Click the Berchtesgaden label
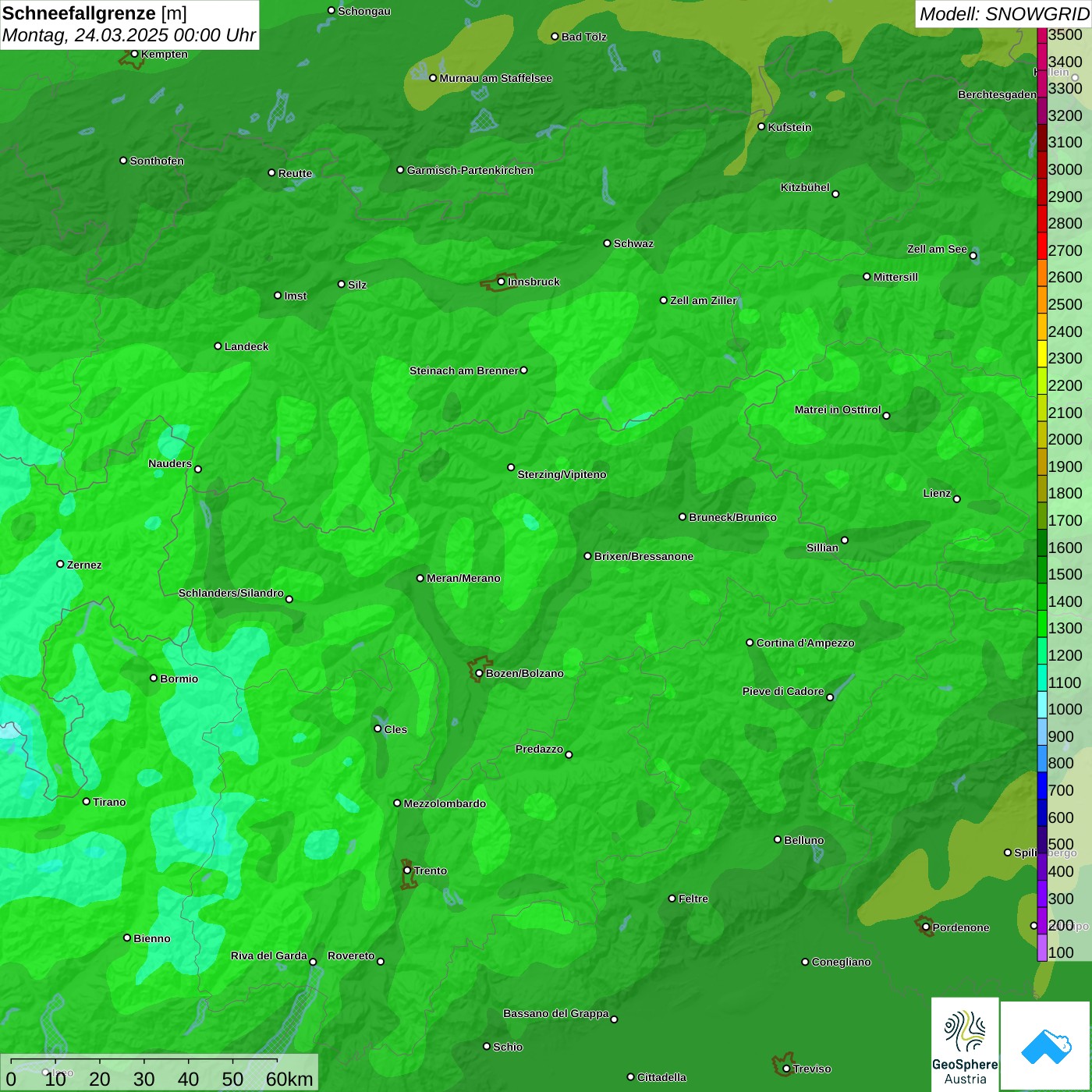The image size is (1092, 1092). click(x=997, y=94)
